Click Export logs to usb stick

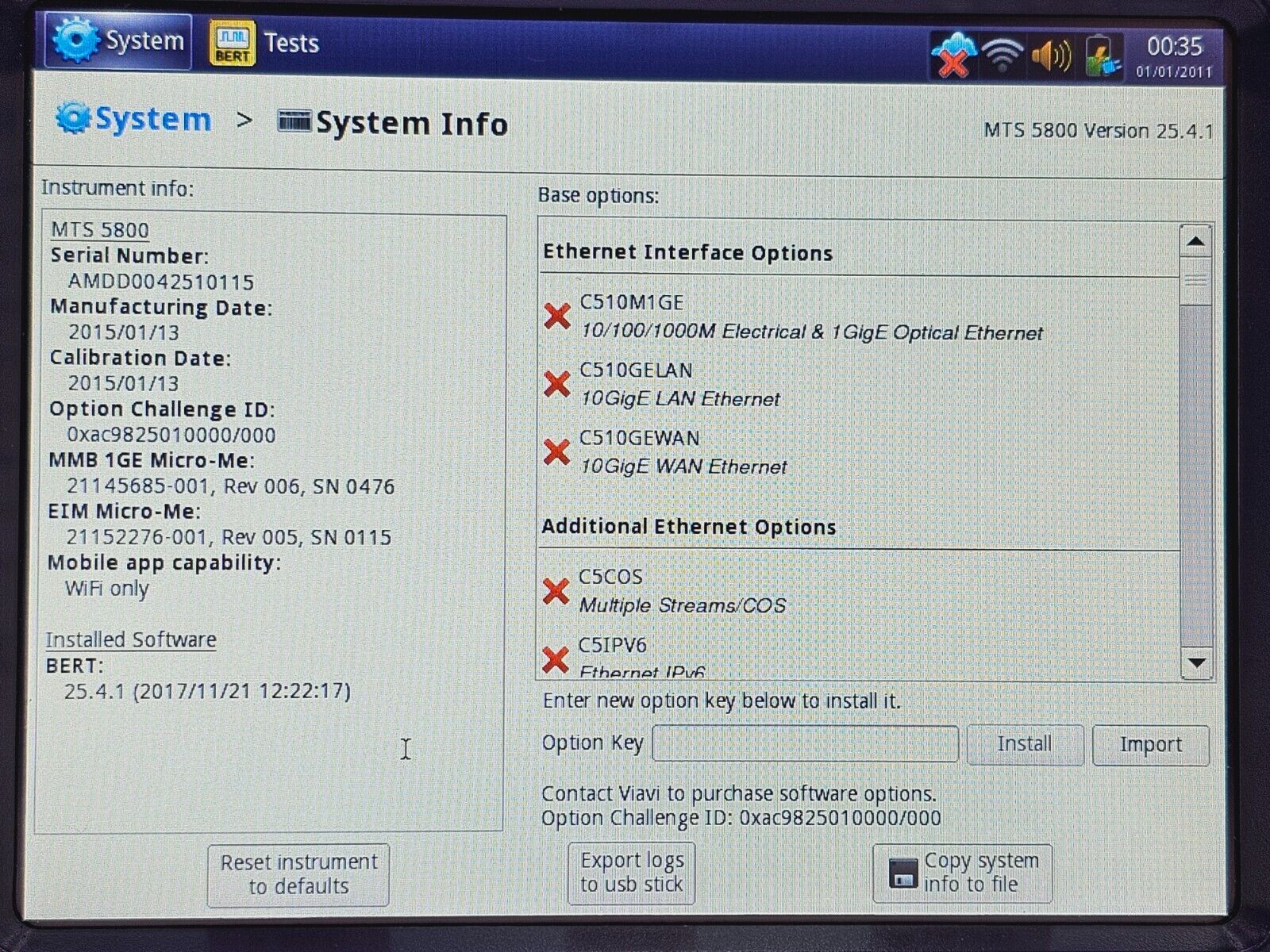tap(631, 873)
